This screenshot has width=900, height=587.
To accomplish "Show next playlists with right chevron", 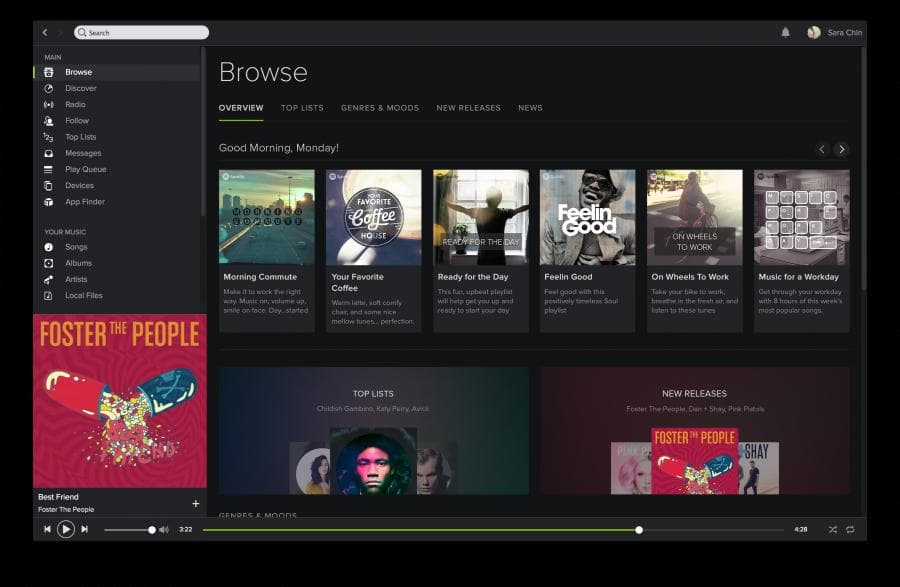I will (841, 149).
